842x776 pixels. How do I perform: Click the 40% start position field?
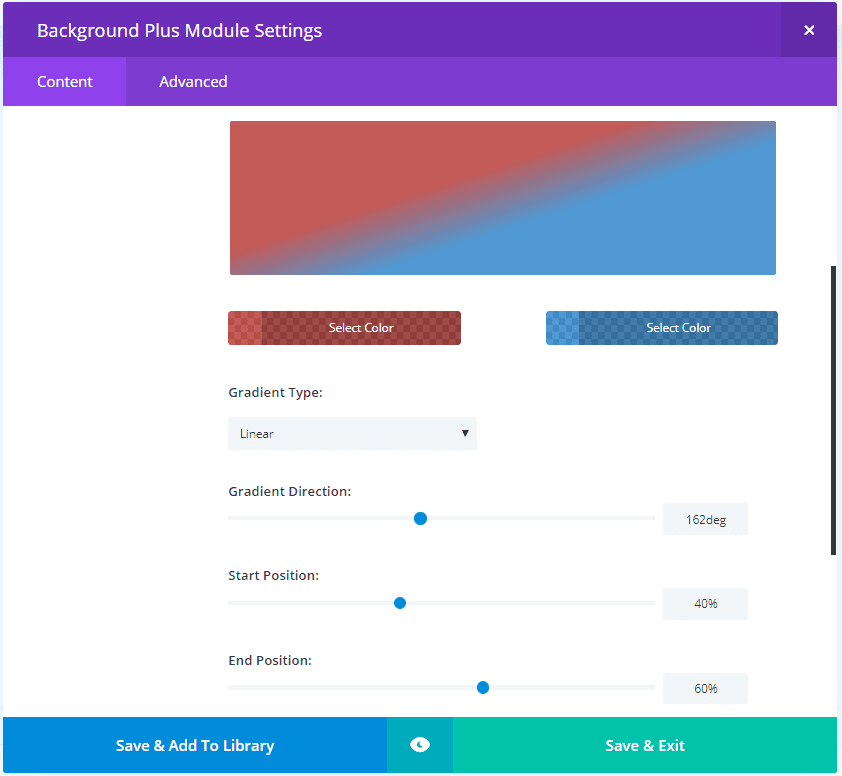pyautogui.click(x=705, y=604)
